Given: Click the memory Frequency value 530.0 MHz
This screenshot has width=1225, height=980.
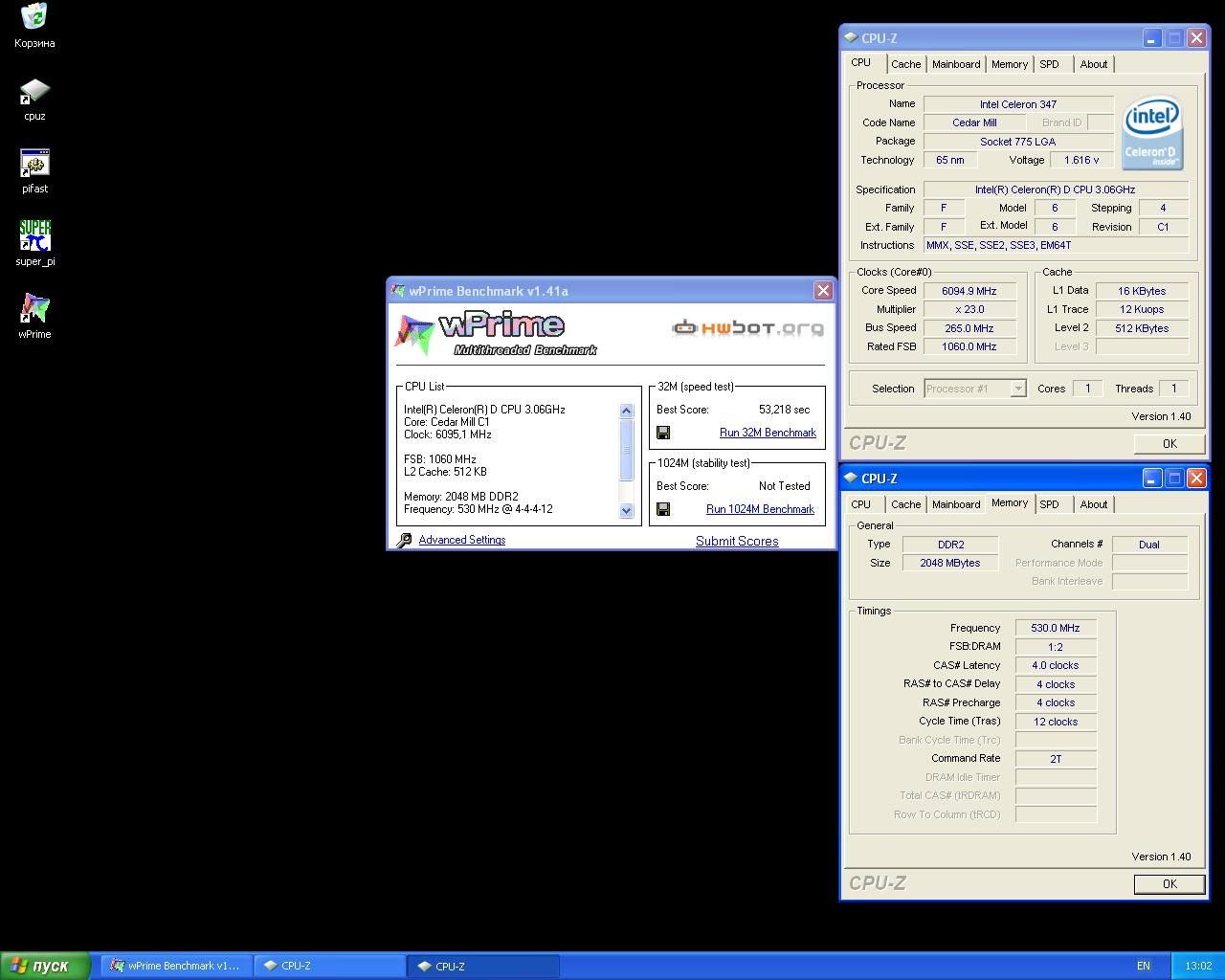Looking at the screenshot, I should [x=1056, y=628].
